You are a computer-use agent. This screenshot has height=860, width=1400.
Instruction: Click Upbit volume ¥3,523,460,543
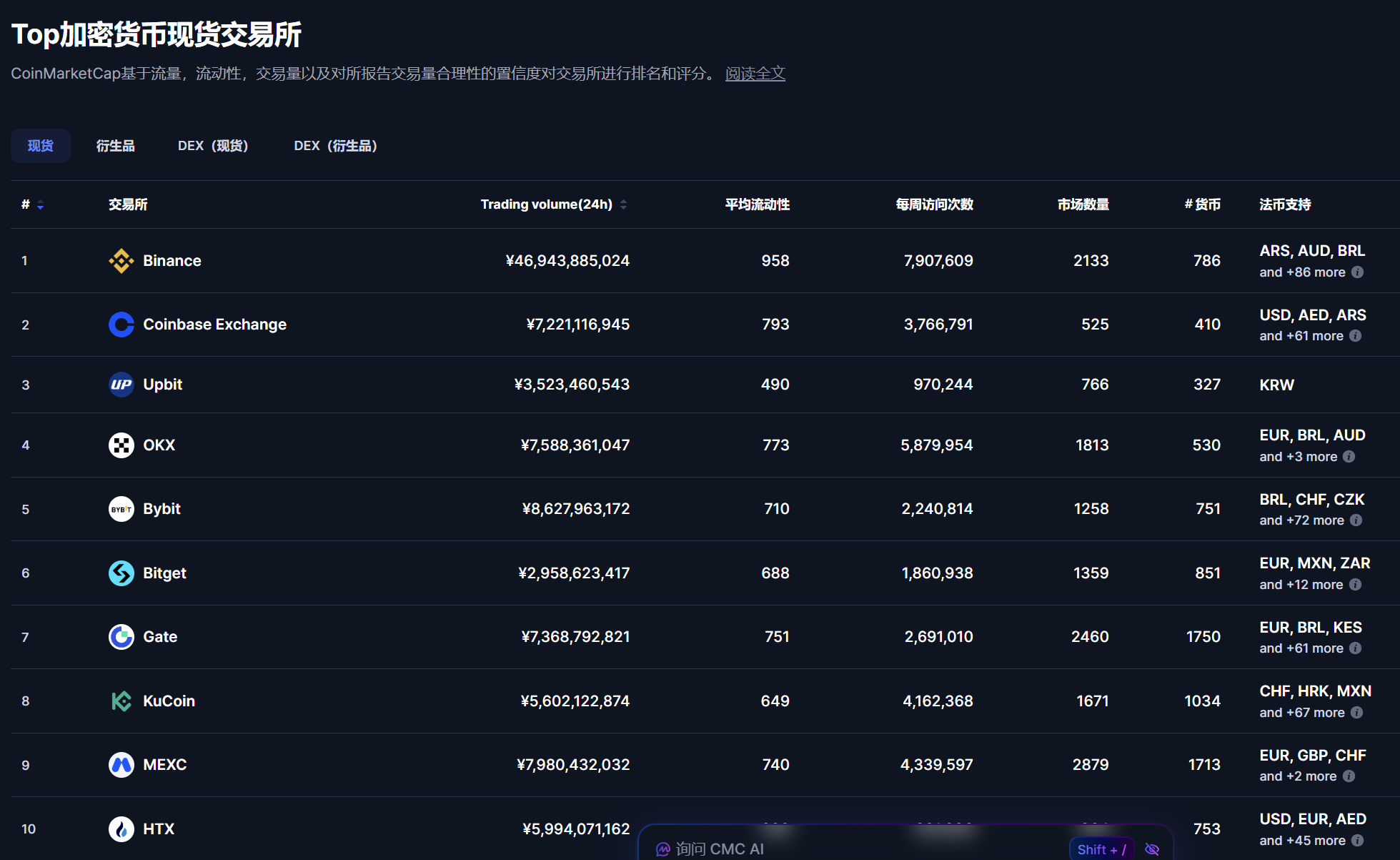coord(572,385)
